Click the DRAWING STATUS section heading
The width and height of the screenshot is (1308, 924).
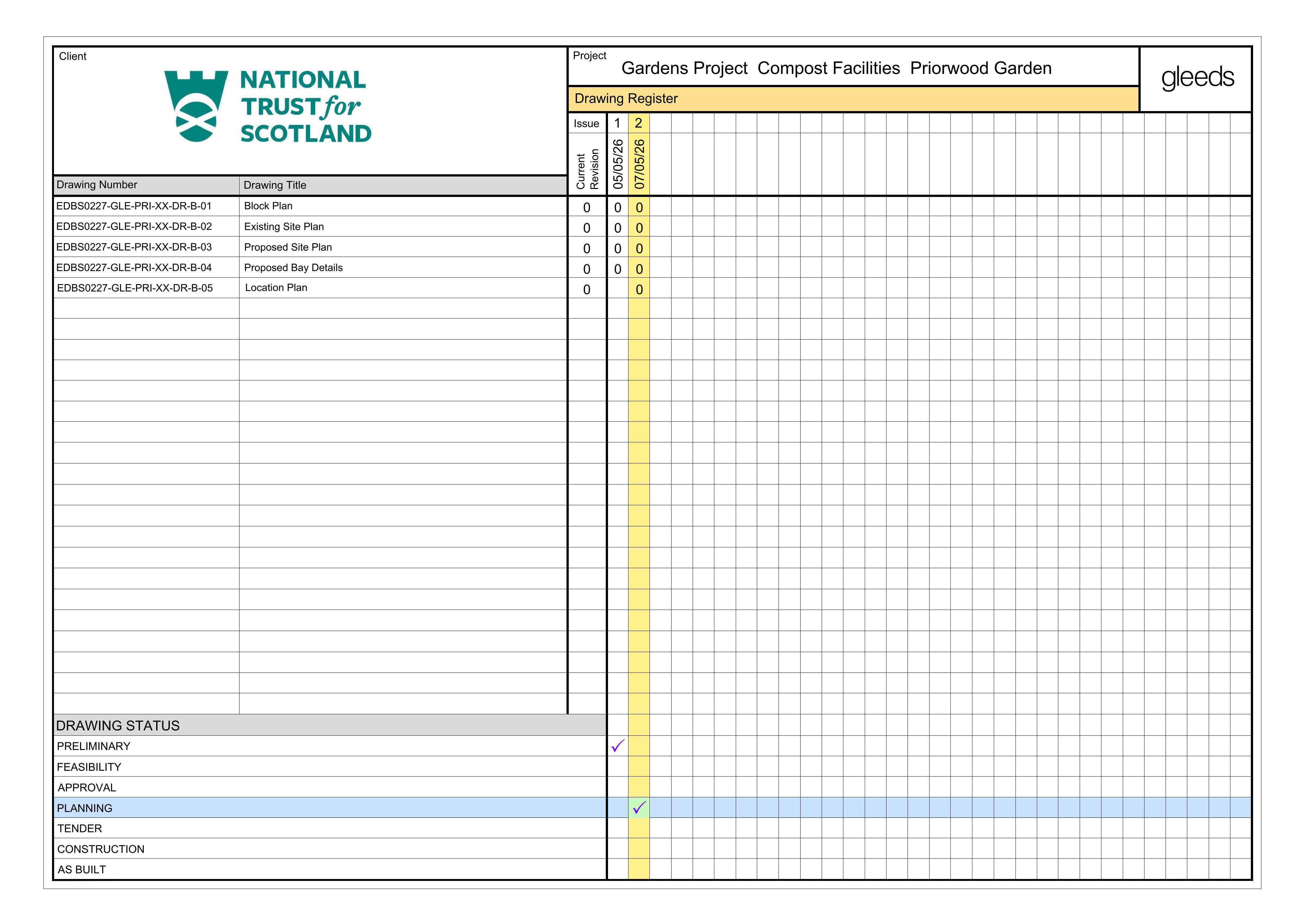click(118, 726)
